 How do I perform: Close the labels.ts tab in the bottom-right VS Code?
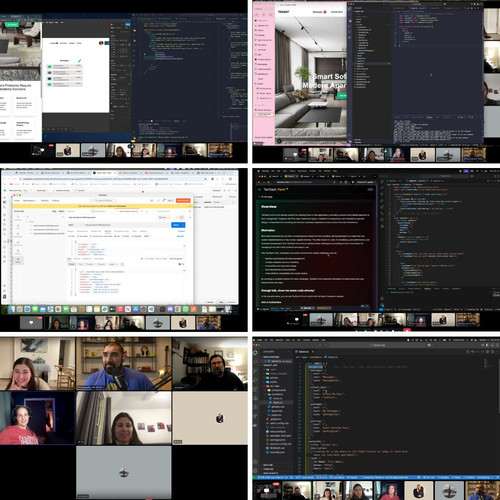tap(313, 352)
